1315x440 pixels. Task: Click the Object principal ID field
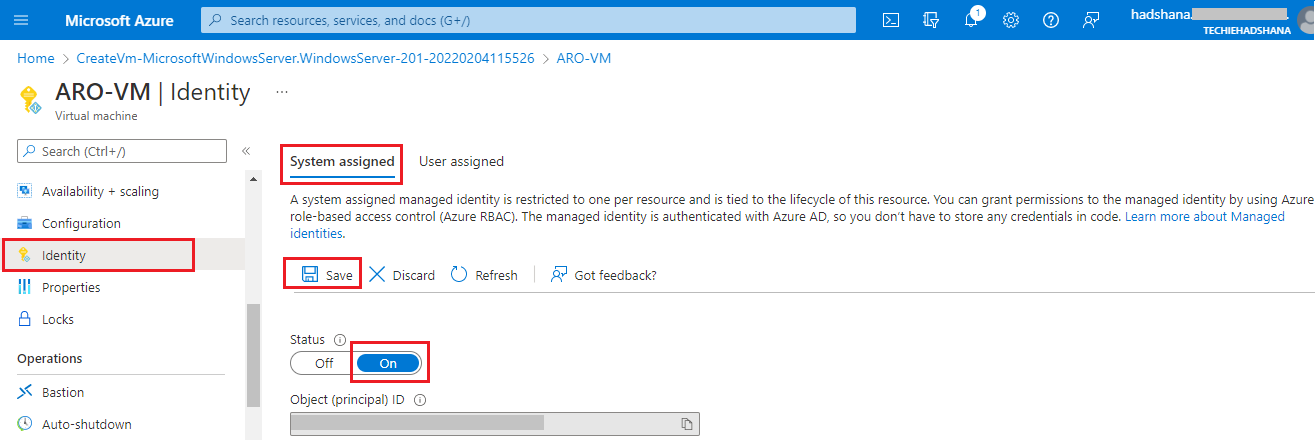tap(495, 424)
